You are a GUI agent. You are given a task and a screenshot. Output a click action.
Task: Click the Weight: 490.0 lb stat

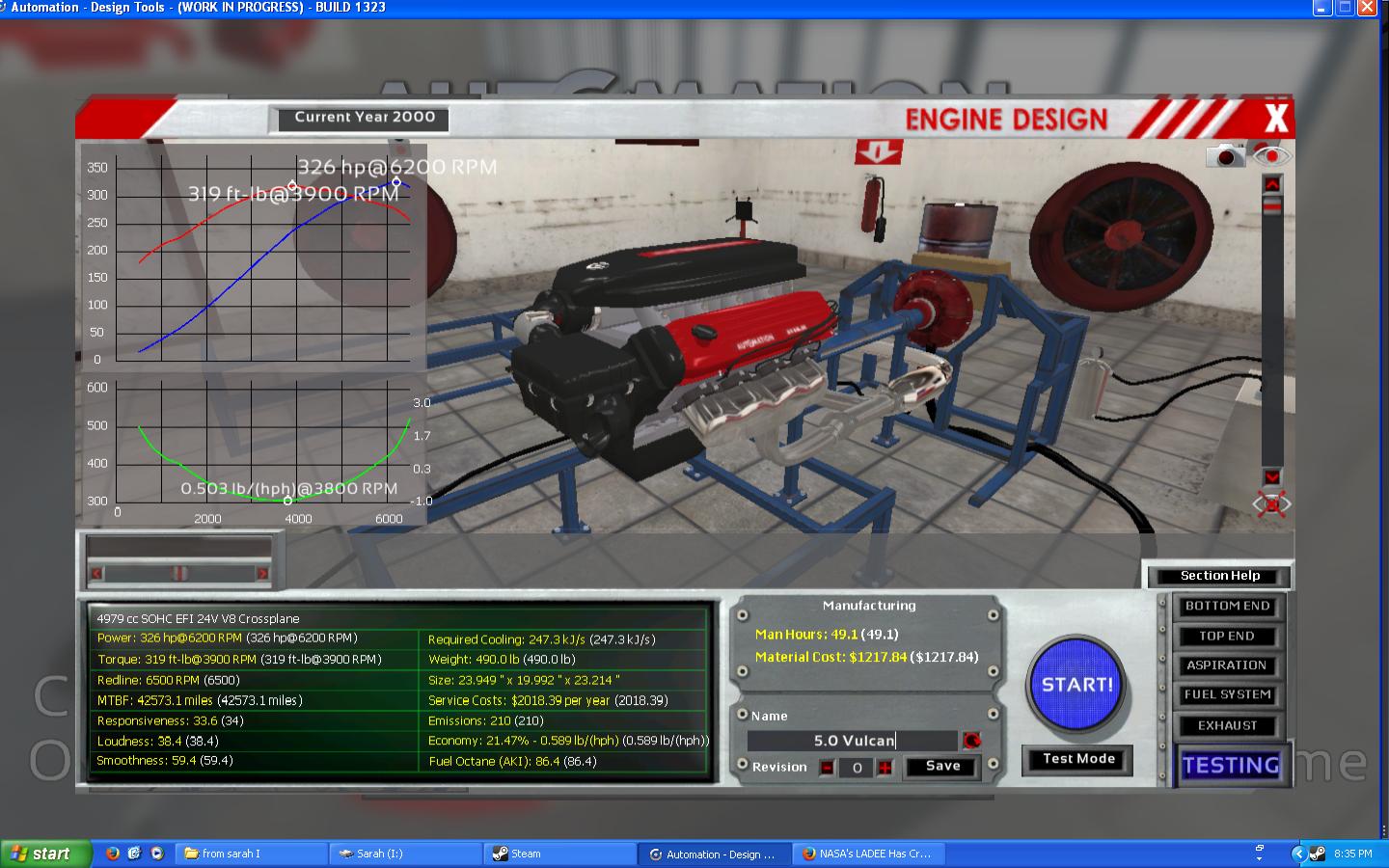point(502,660)
